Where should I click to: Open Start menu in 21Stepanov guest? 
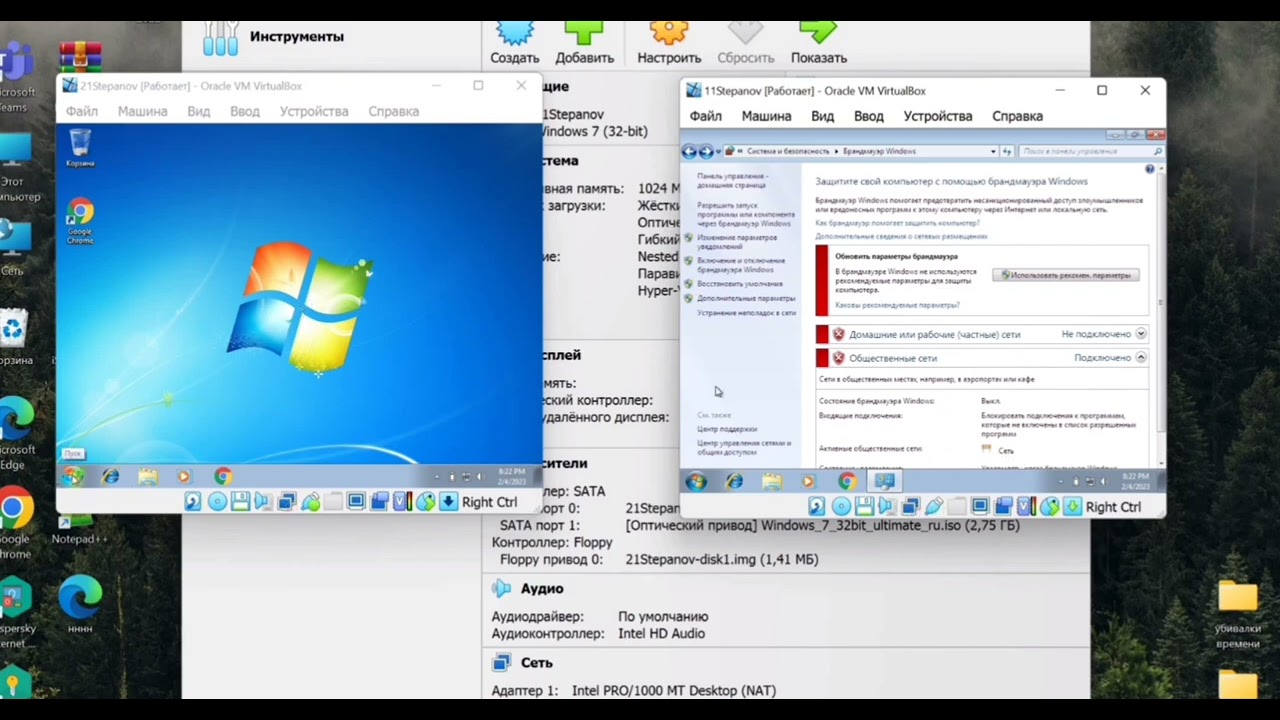tap(73, 477)
